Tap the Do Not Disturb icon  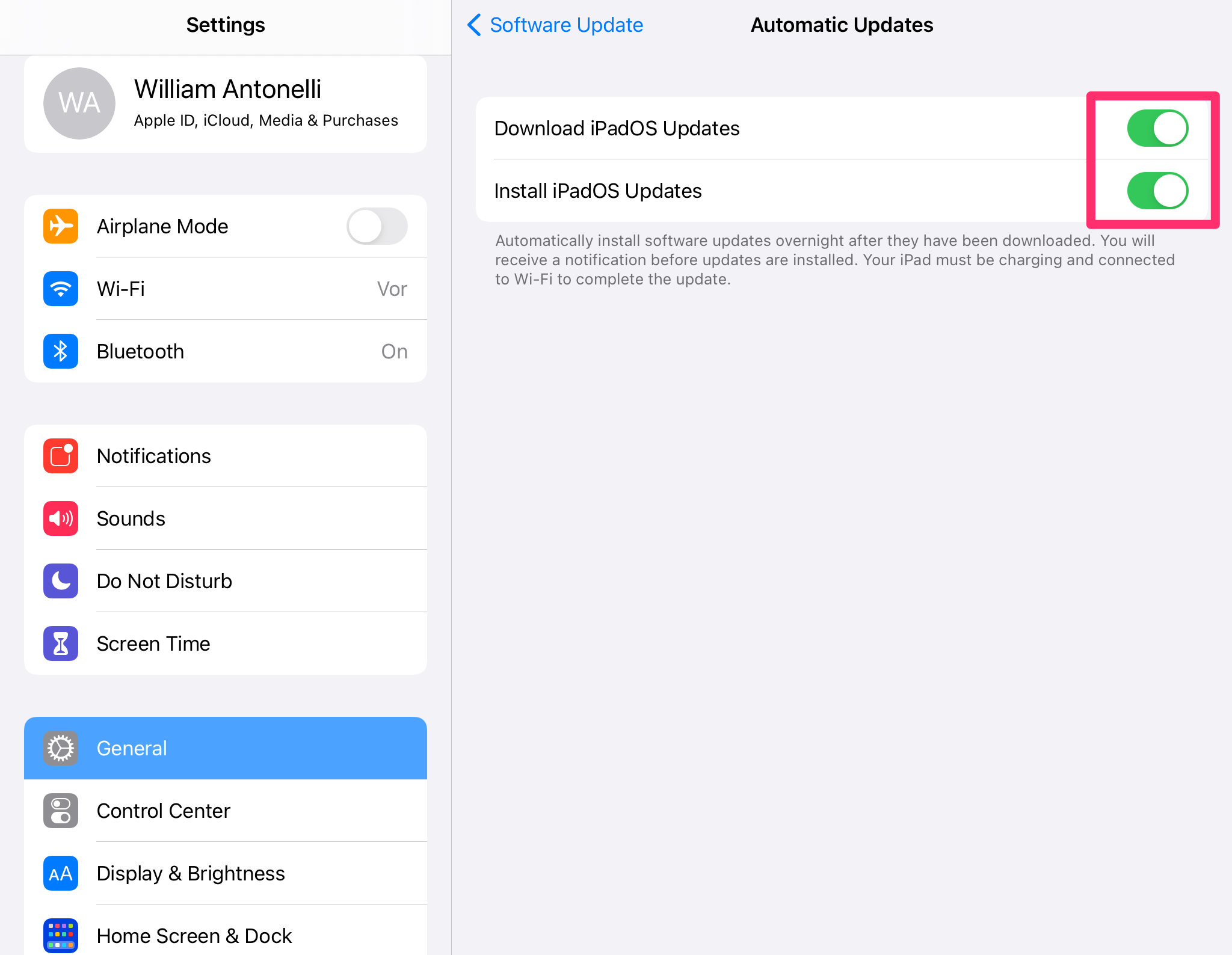(60, 580)
